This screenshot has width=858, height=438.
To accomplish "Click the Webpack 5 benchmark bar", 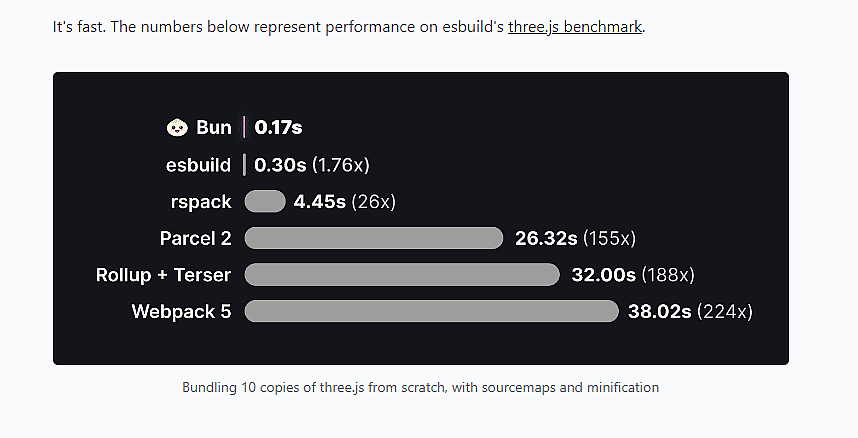I will coord(432,311).
